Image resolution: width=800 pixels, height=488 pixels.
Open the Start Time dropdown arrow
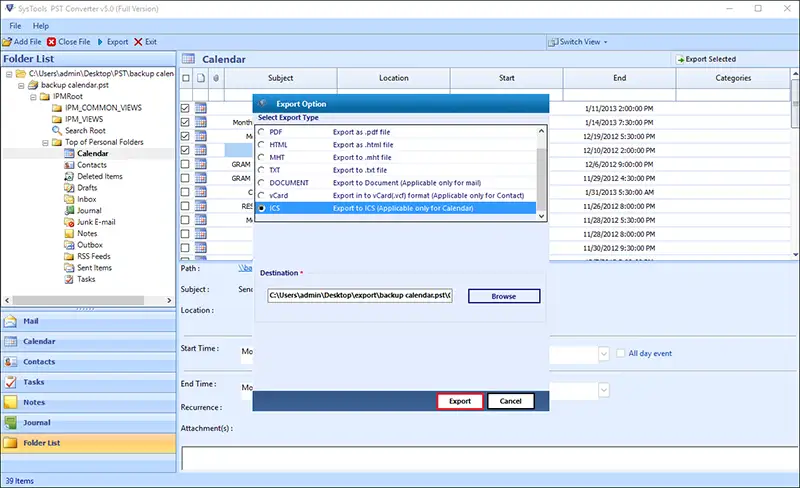coord(604,353)
